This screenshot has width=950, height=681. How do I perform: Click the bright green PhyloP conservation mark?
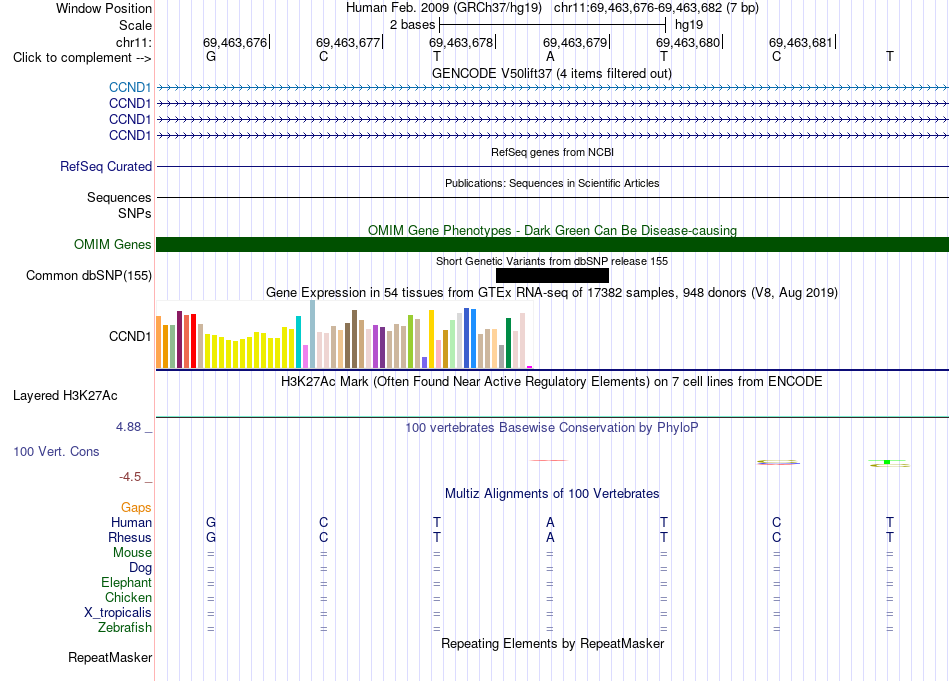click(887, 462)
